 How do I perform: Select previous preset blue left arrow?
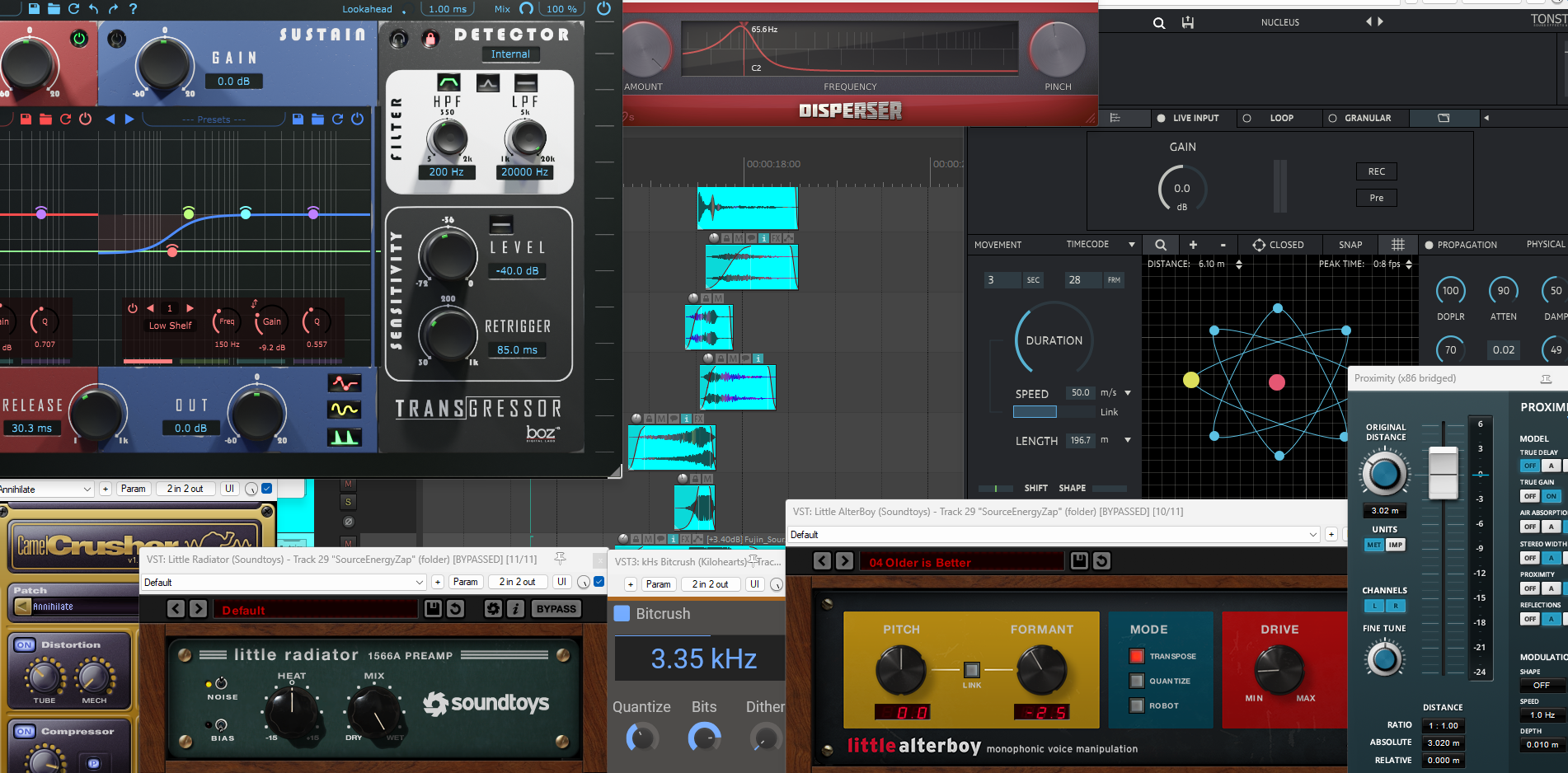tap(110, 119)
